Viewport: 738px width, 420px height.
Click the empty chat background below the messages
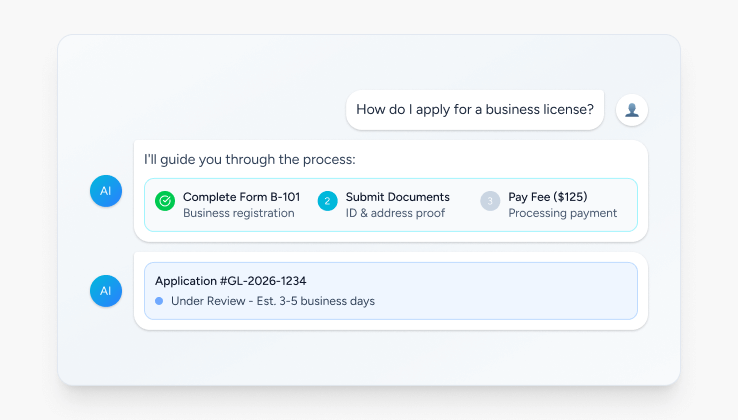(368, 357)
